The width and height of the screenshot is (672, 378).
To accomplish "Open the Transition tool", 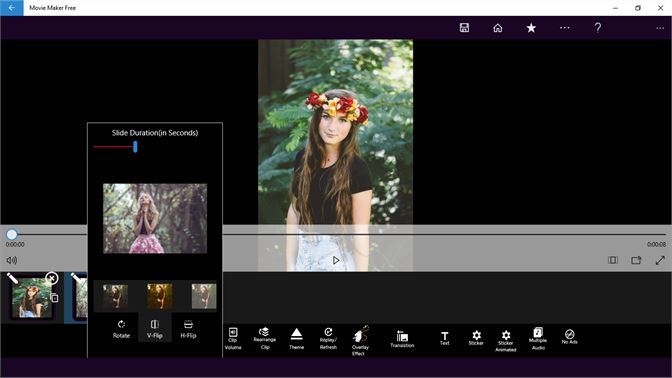I will coord(402,339).
